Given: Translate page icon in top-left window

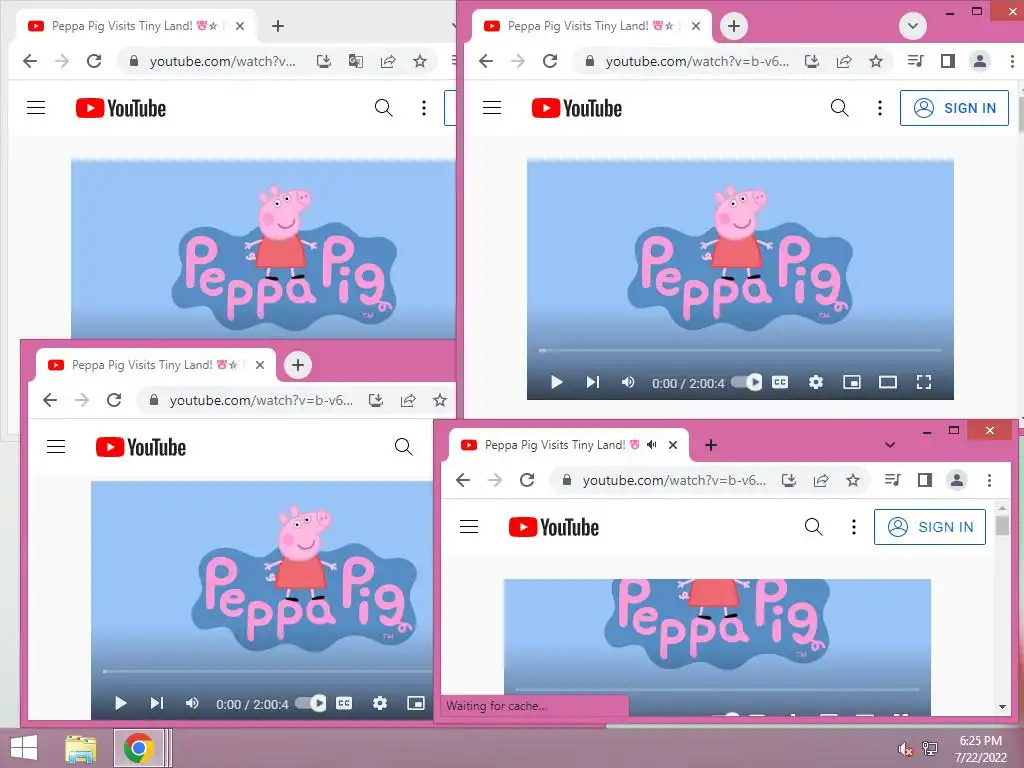Looking at the screenshot, I should tap(356, 61).
